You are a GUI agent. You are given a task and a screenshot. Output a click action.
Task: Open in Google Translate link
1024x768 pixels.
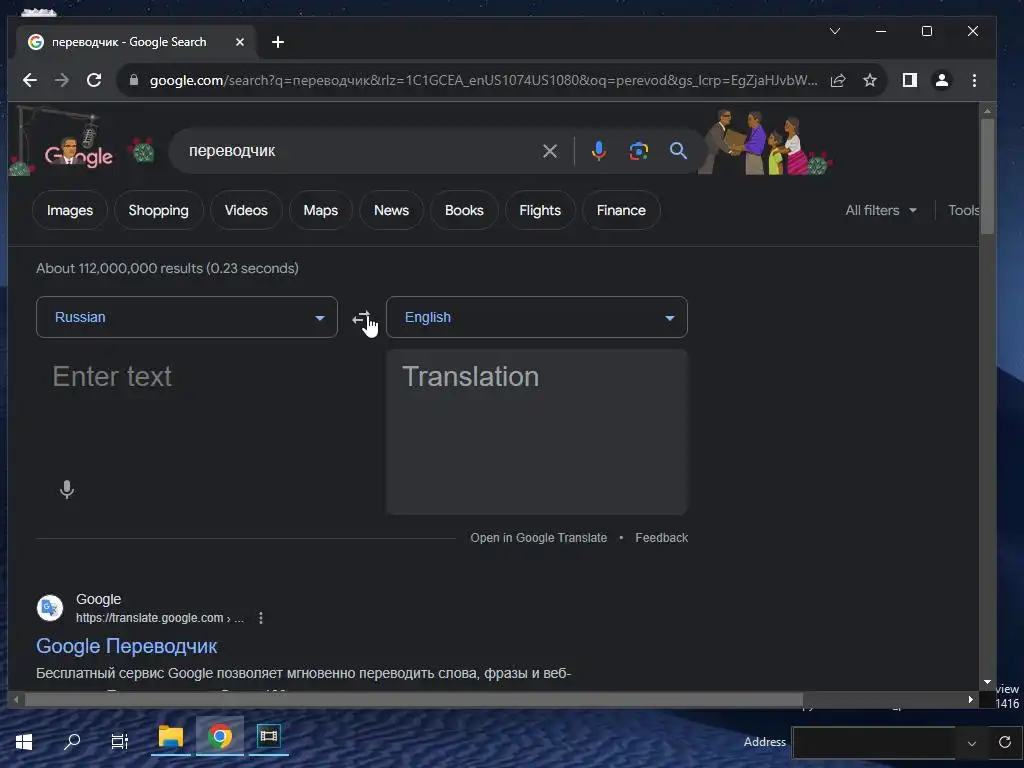pyautogui.click(x=539, y=537)
